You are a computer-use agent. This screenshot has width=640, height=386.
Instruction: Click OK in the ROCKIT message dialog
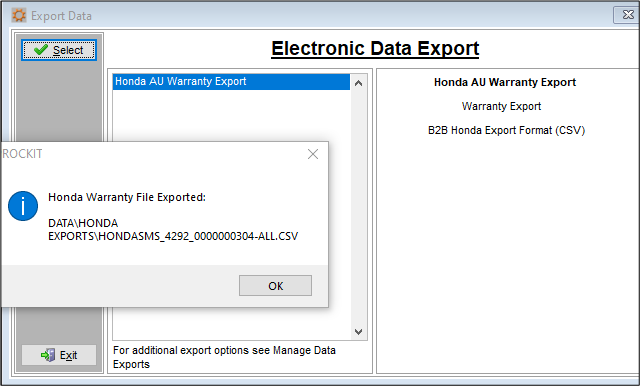pos(276,286)
